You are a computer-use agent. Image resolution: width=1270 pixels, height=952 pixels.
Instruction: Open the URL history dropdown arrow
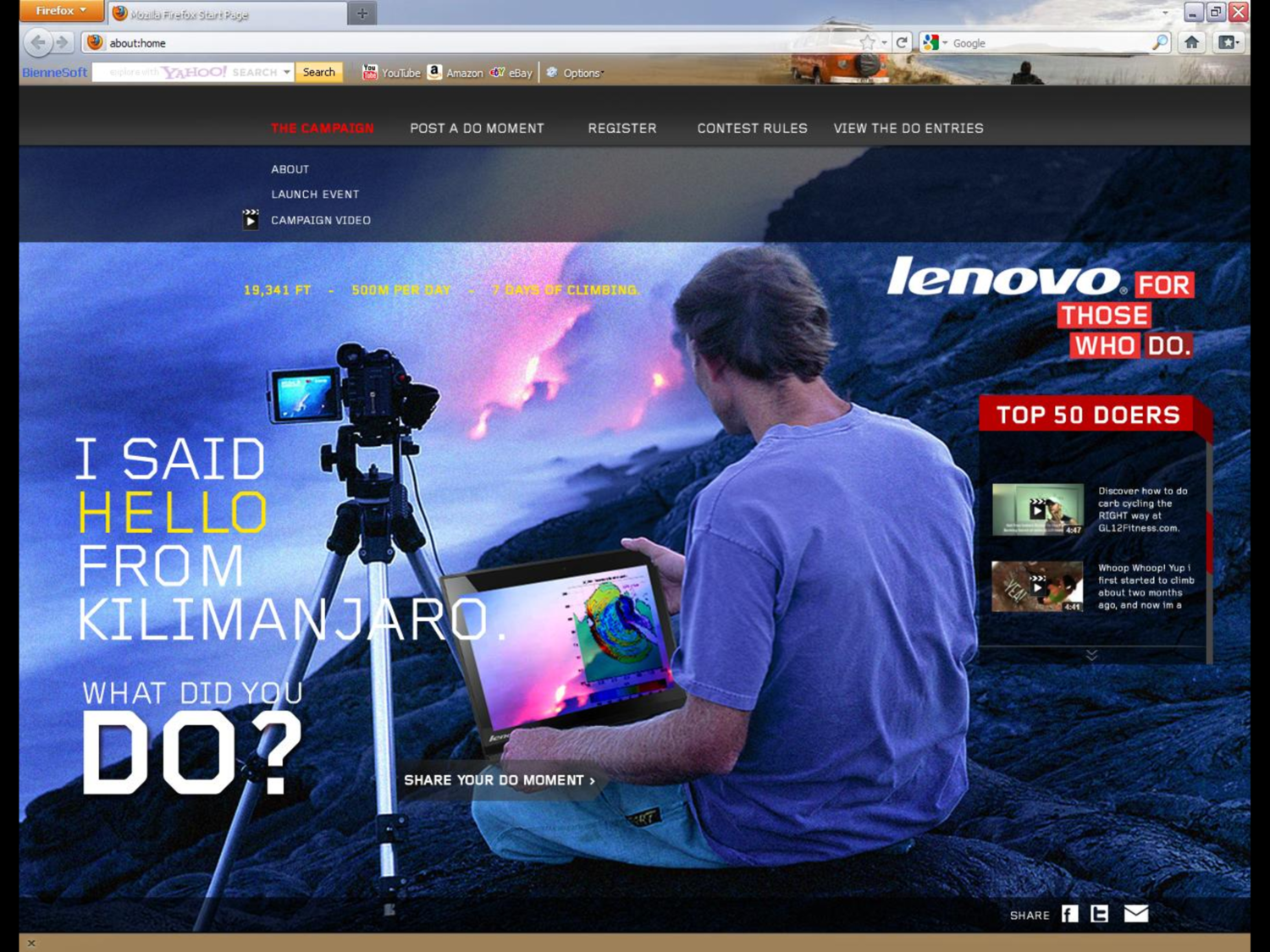coord(884,42)
